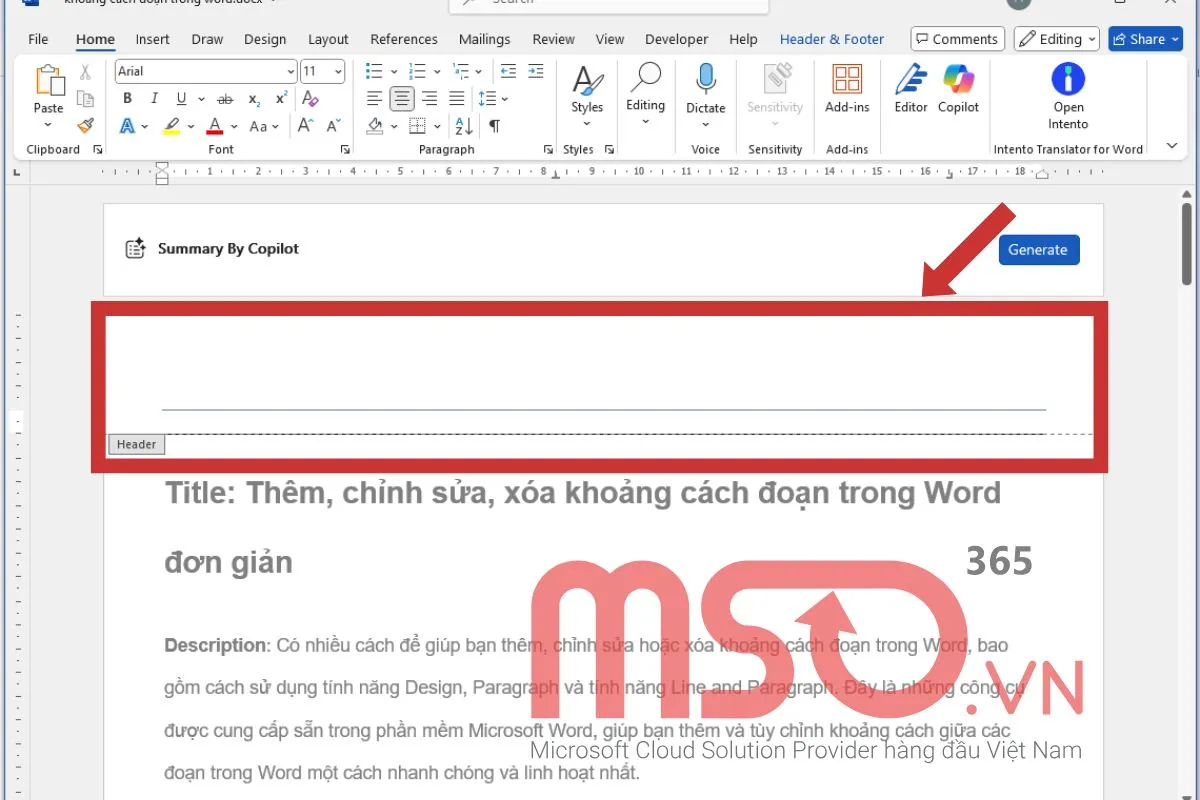Open the Comments pane button

point(957,39)
